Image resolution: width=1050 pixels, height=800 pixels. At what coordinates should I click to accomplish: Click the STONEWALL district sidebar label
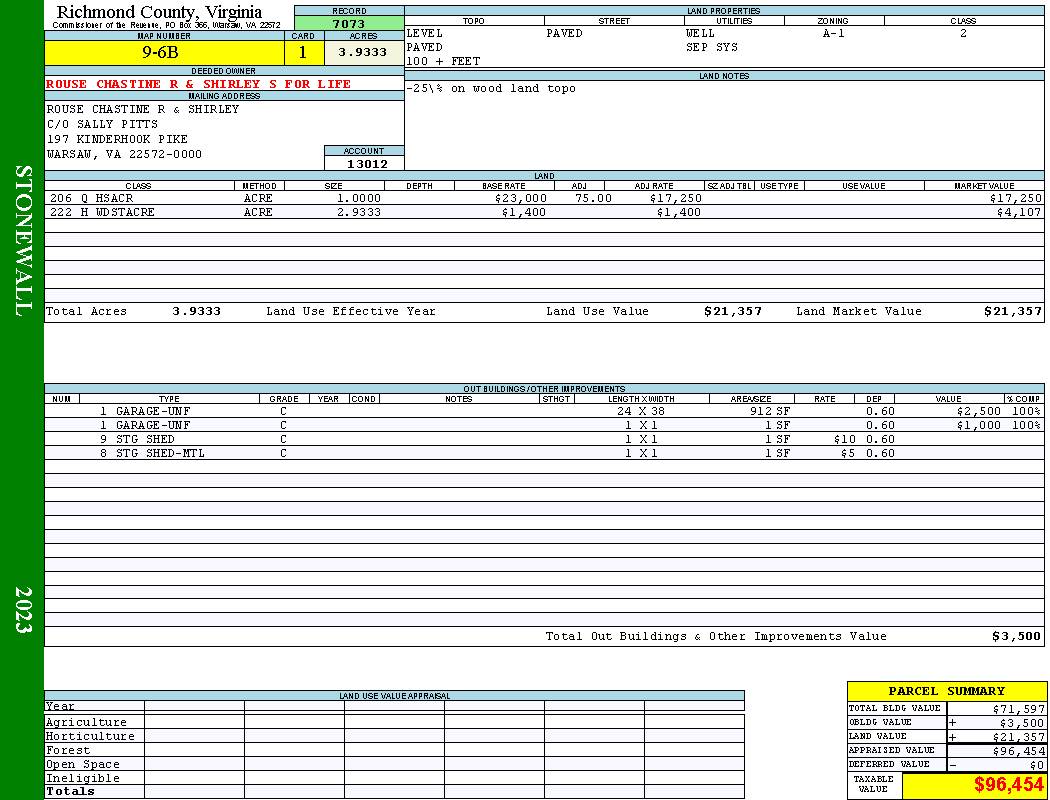pyautogui.click(x=23, y=241)
